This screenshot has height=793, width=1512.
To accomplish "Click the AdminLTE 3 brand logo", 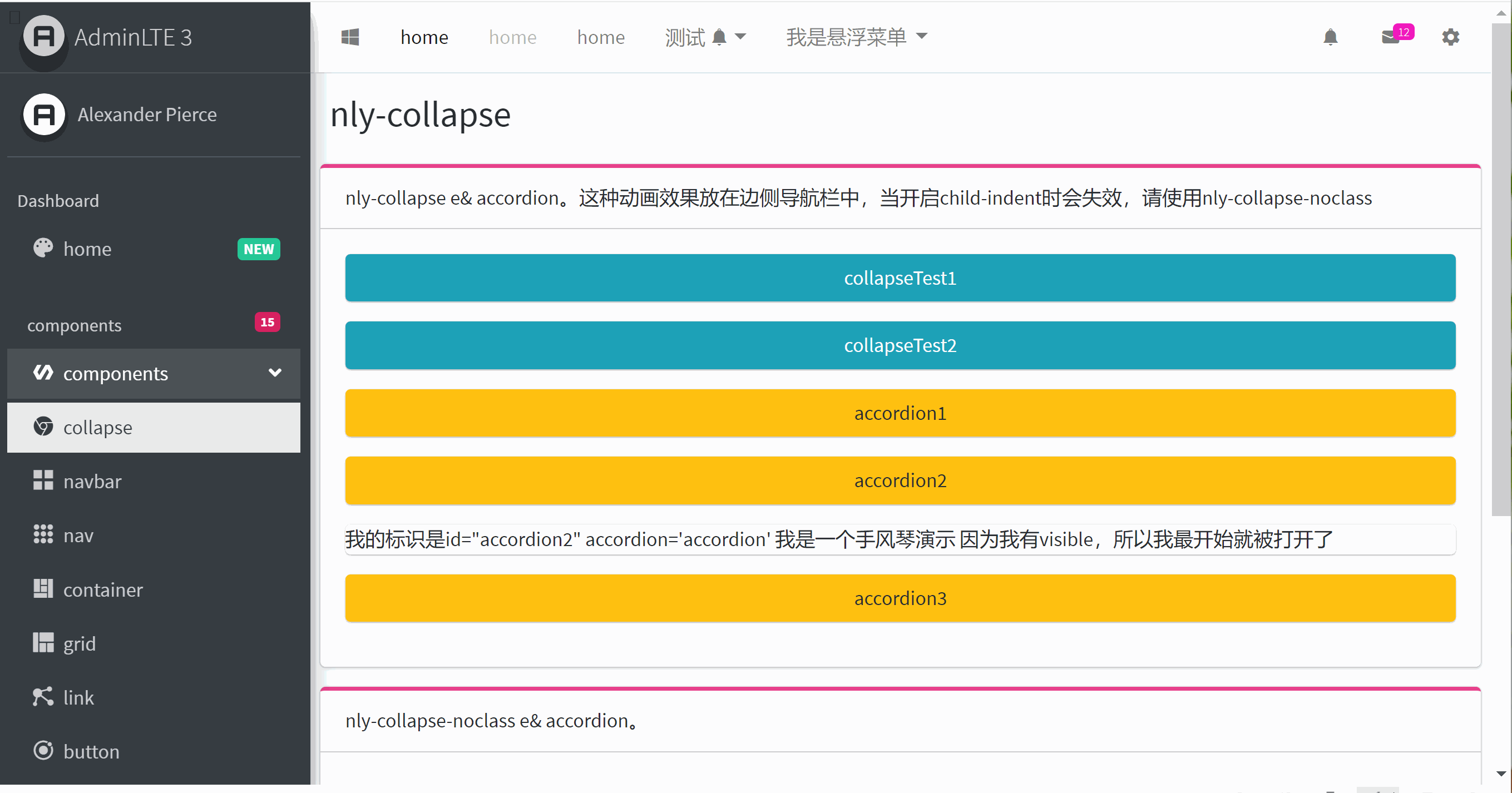I will 43,37.
